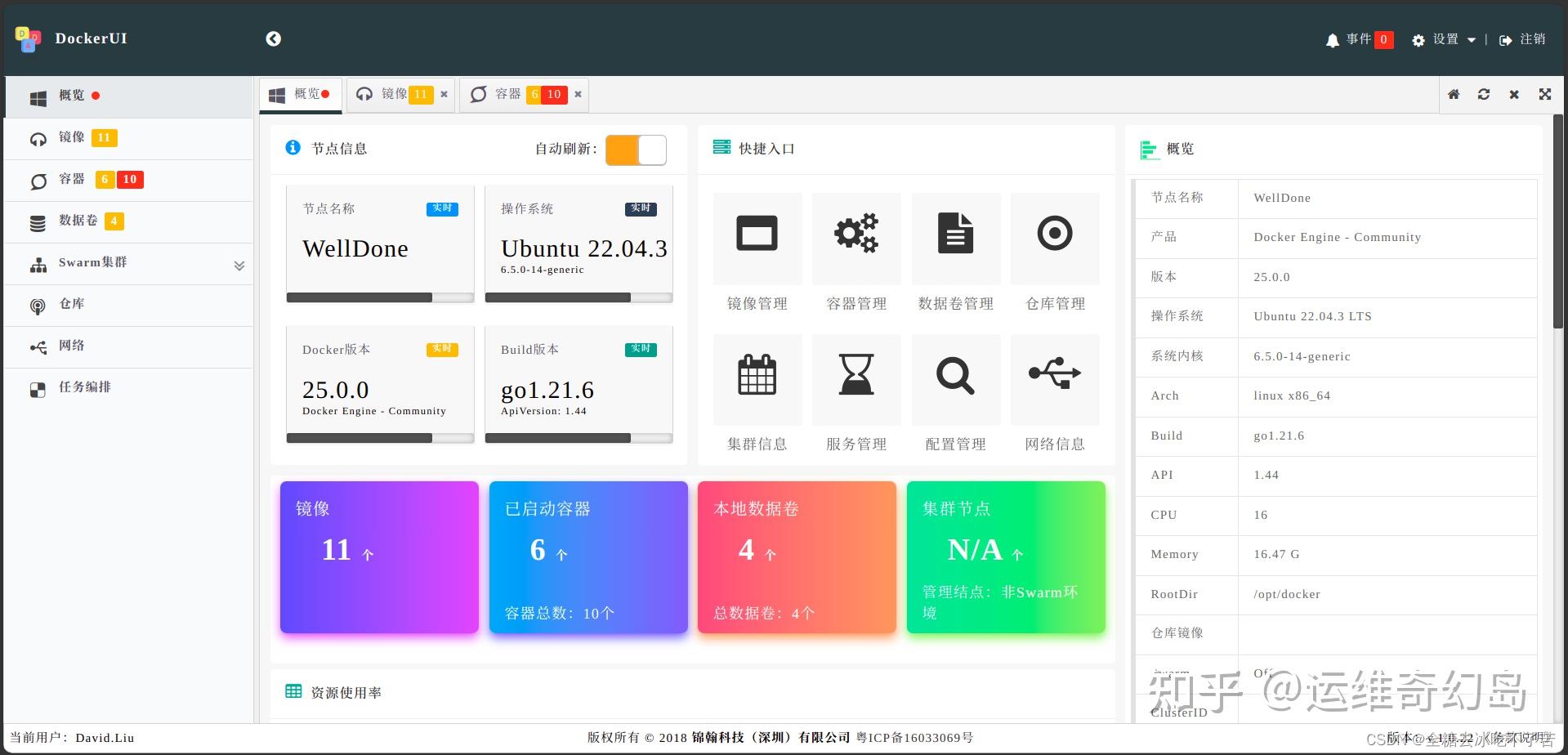Click 注销 to log out
Image resolution: width=1568 pixels, height=755 pixels.
1531,39
